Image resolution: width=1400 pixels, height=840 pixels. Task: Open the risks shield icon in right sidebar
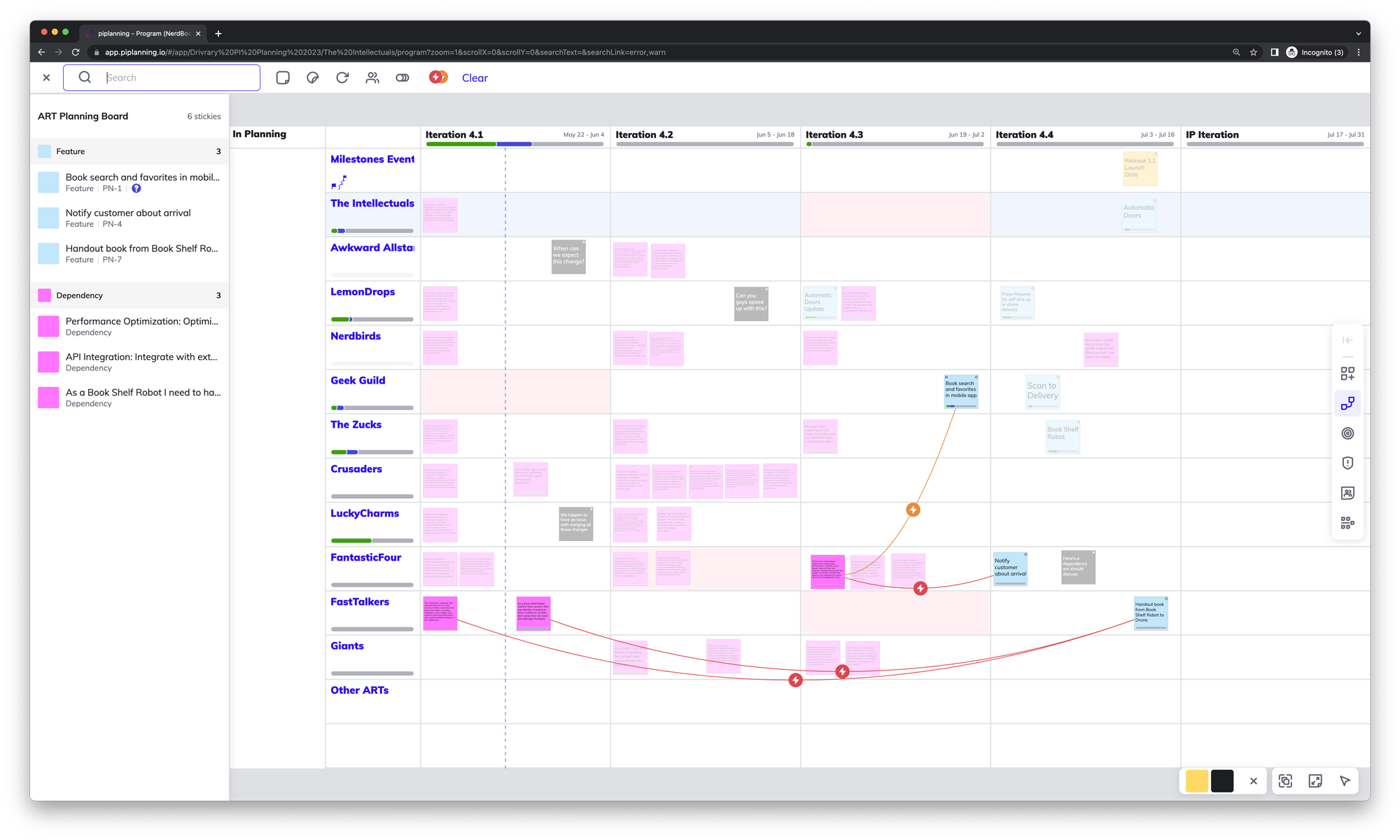(x=1347, y=463)
